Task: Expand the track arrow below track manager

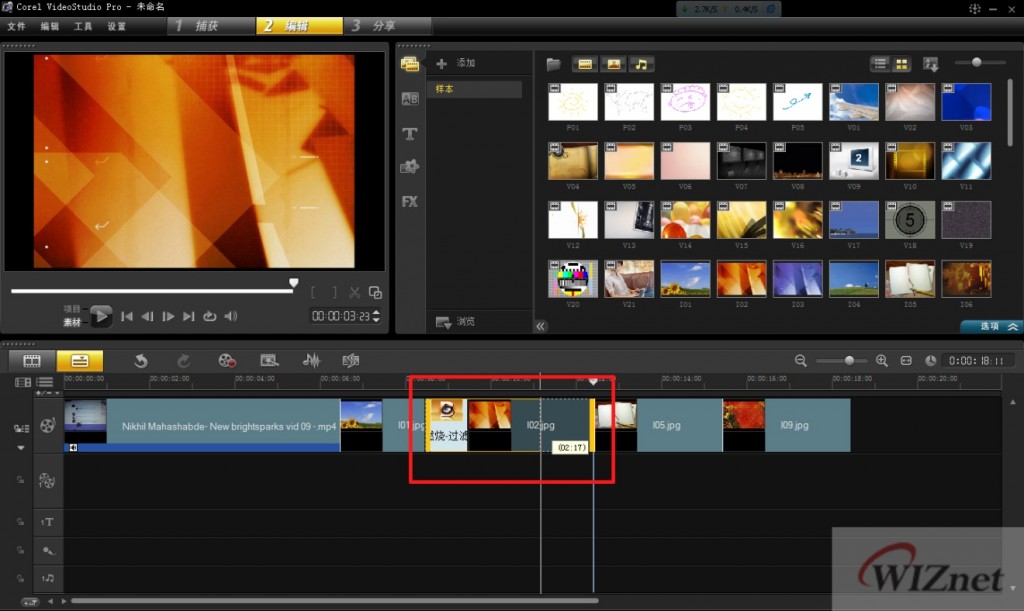Action: pos(20,447)
